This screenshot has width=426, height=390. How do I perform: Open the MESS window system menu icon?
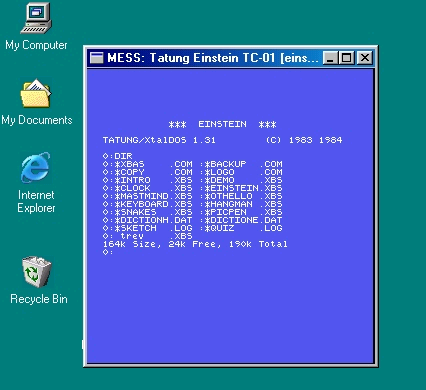[97, 58]
